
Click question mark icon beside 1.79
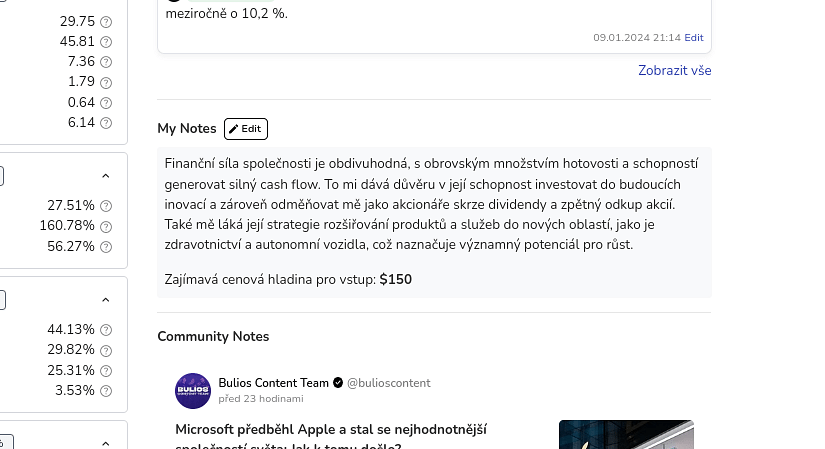point(106,82)
